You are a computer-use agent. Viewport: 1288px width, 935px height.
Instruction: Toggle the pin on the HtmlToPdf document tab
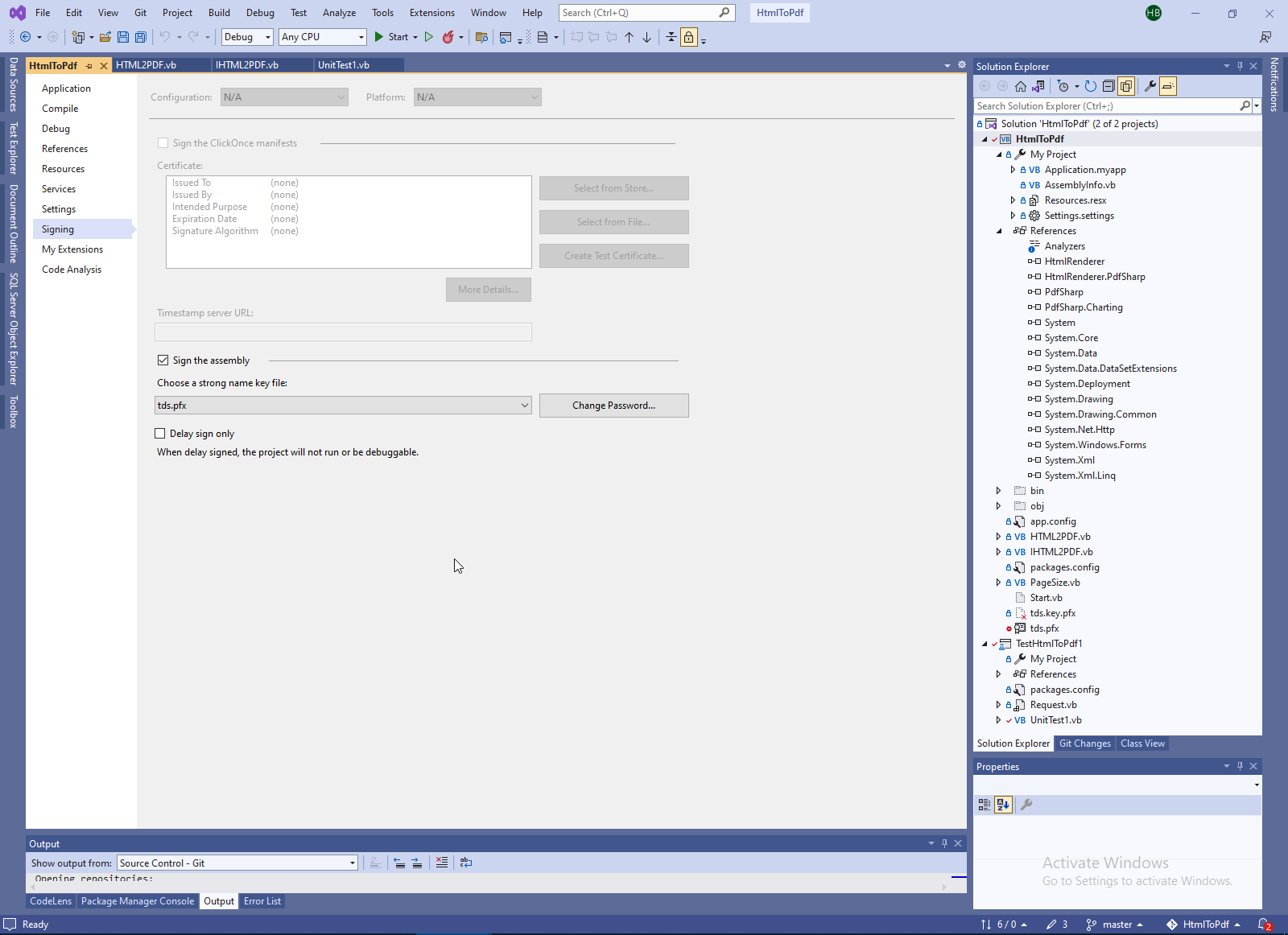click(x=89, y=66)
